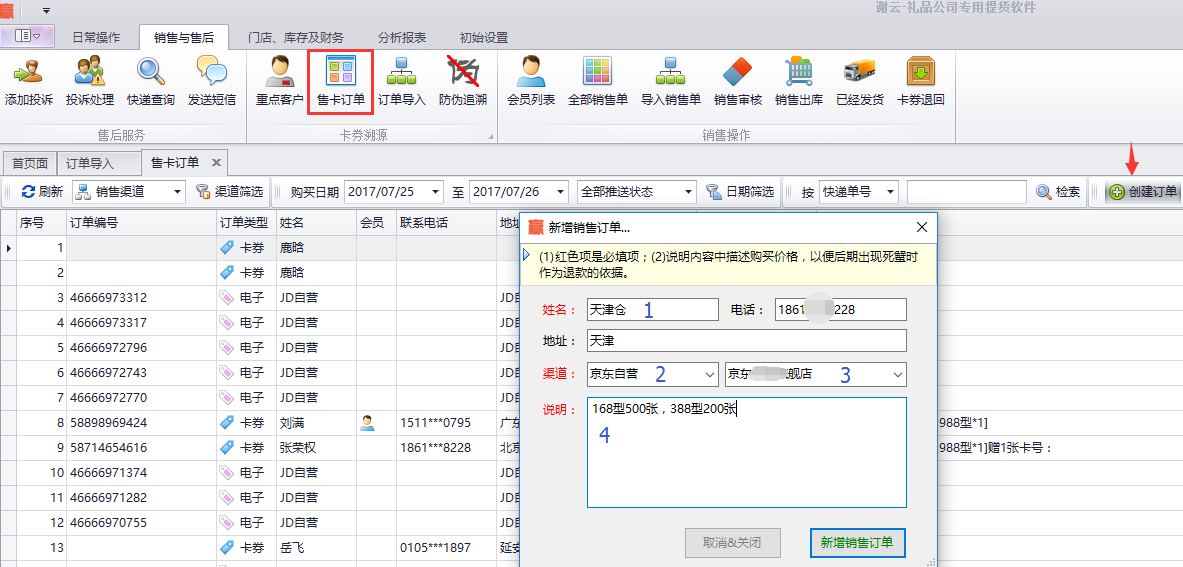
Task: Expand the 京东自营 channel dropdown
Action: coord(710,373)
